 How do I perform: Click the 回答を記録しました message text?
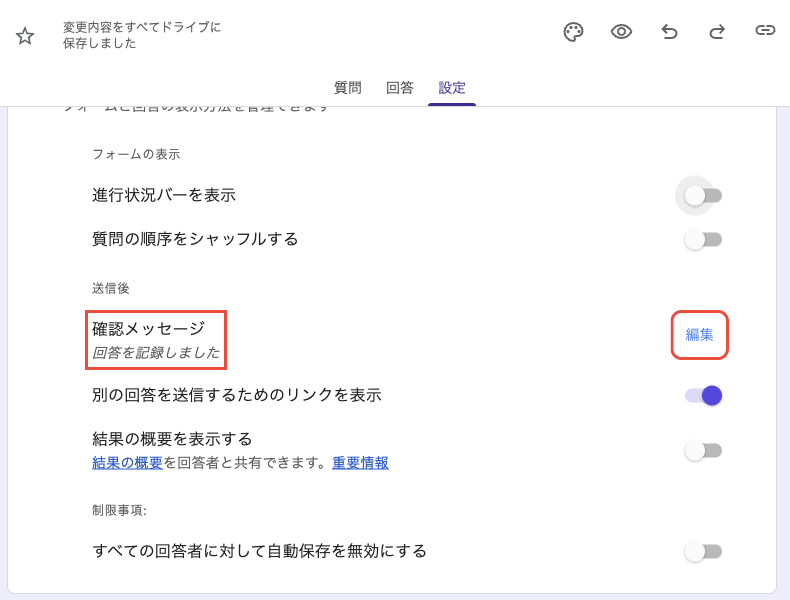click(156, 352)
